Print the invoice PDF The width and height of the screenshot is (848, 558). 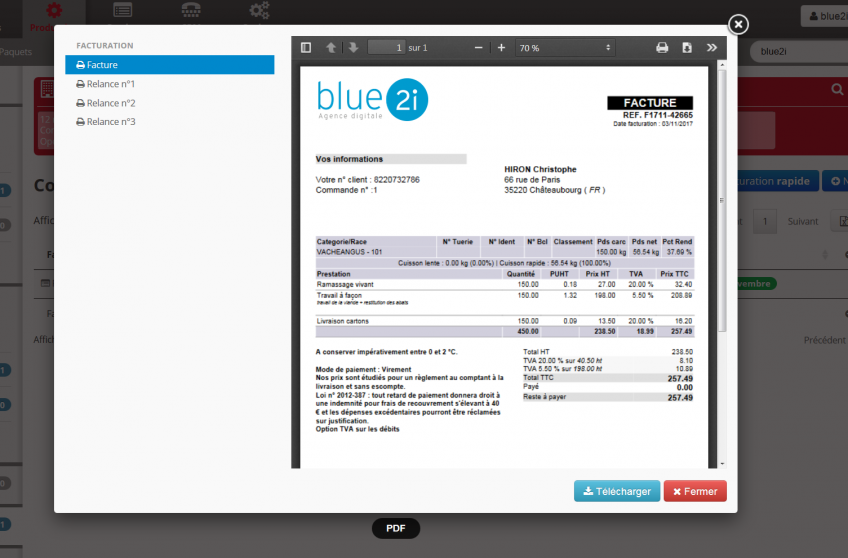coord(662,48)
